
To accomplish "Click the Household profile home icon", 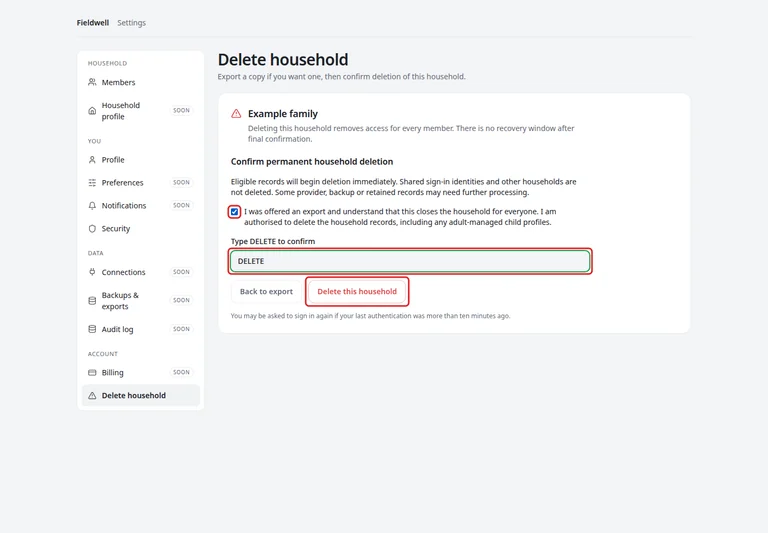I will click(x=92, y=111).
